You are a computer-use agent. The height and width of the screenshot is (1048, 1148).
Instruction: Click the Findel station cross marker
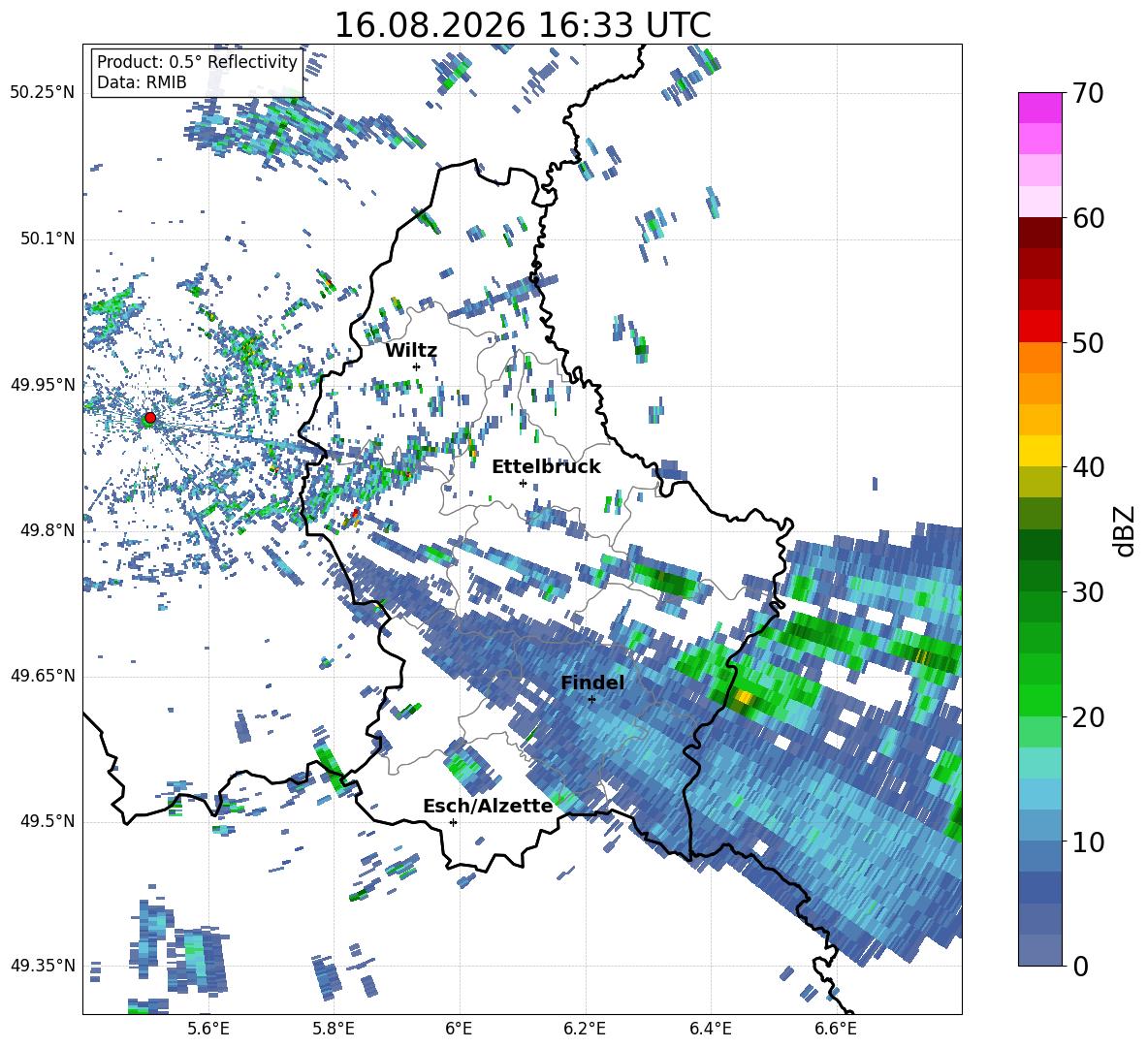(x=591, y=700)
